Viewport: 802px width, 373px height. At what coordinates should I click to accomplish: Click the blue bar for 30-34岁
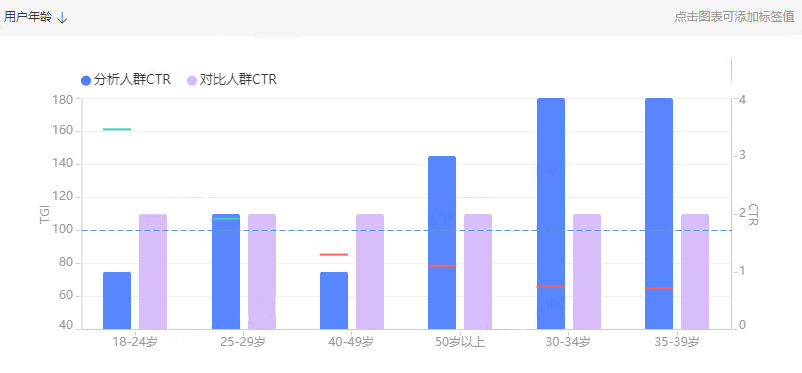coord(551,214)
